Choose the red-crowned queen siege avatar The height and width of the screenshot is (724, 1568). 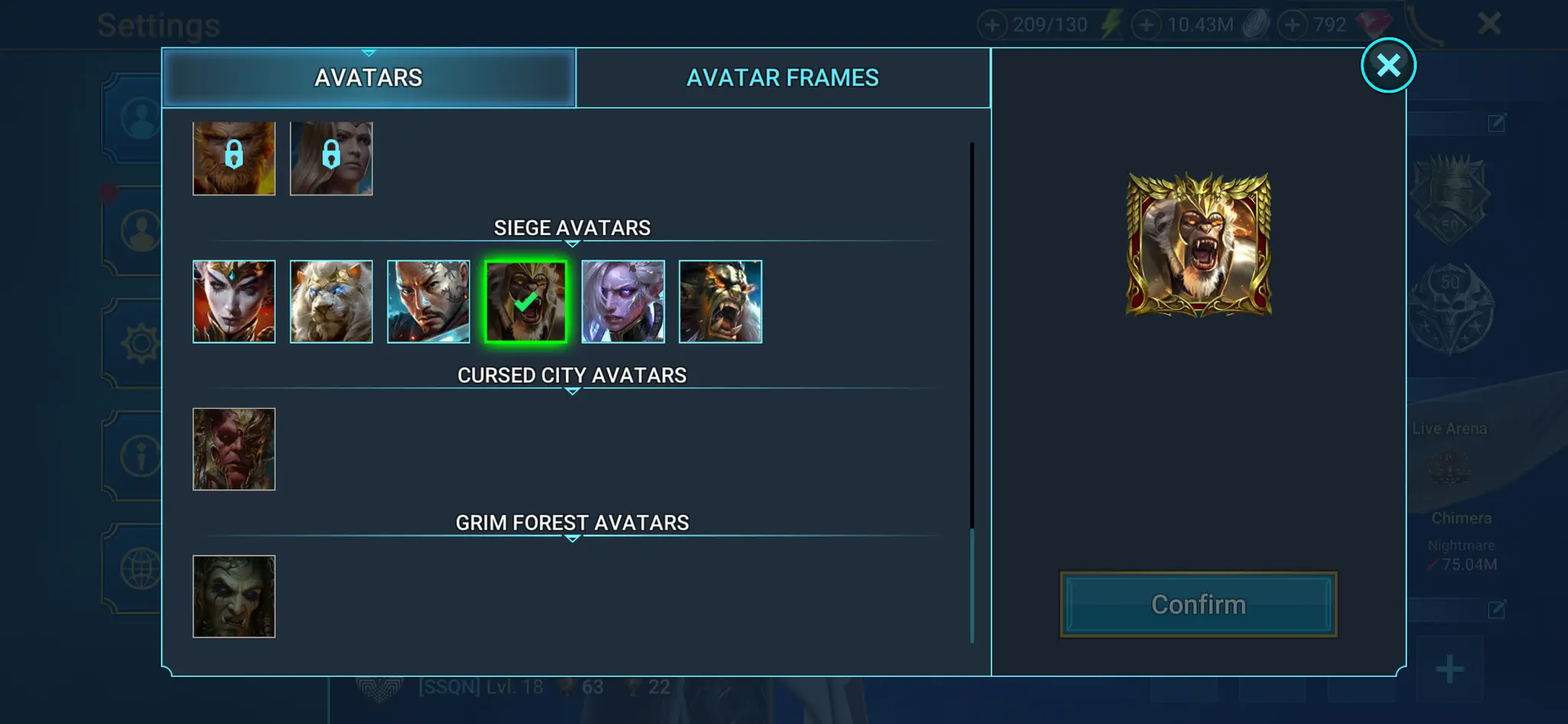(x=234, y=302)
